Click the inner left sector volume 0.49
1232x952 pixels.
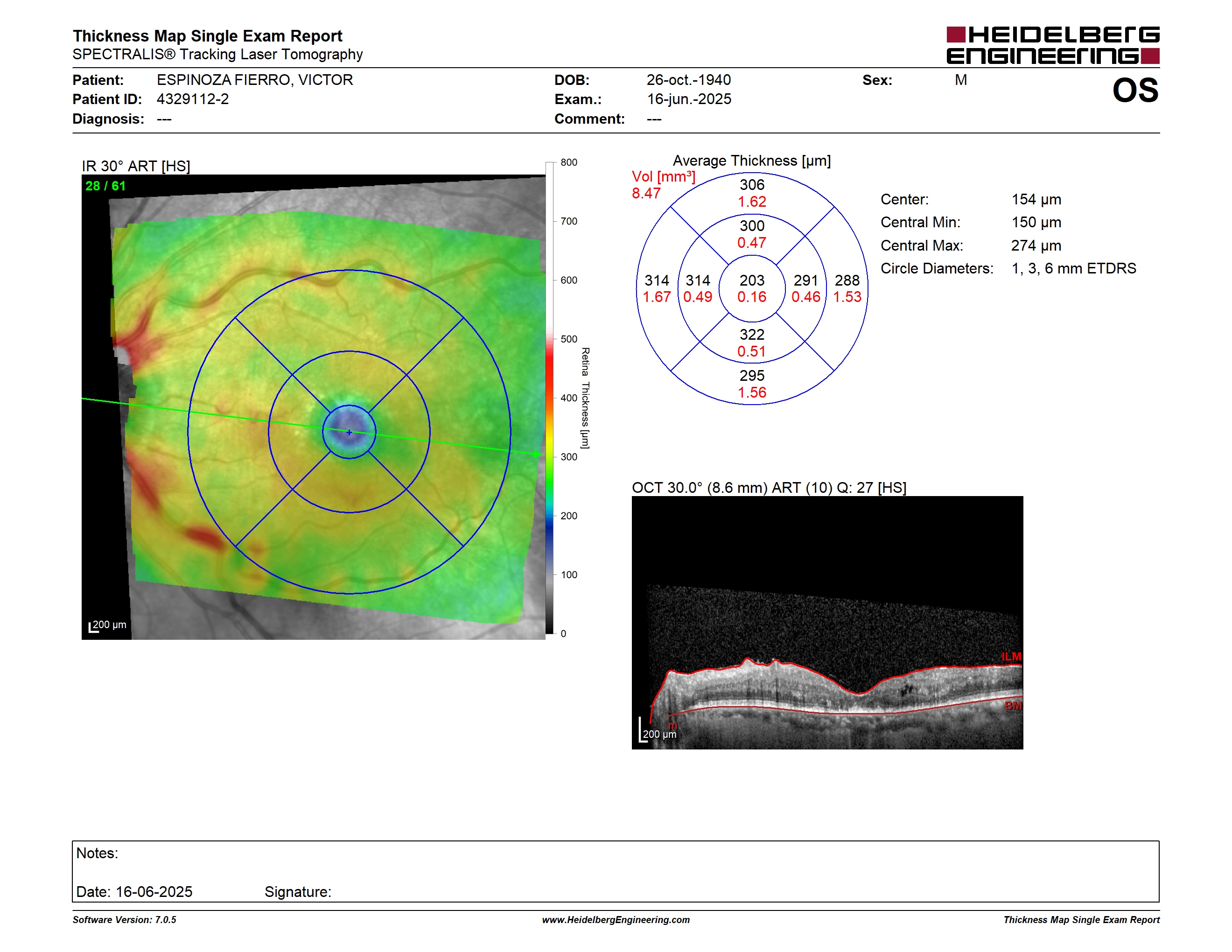[698, 297]
